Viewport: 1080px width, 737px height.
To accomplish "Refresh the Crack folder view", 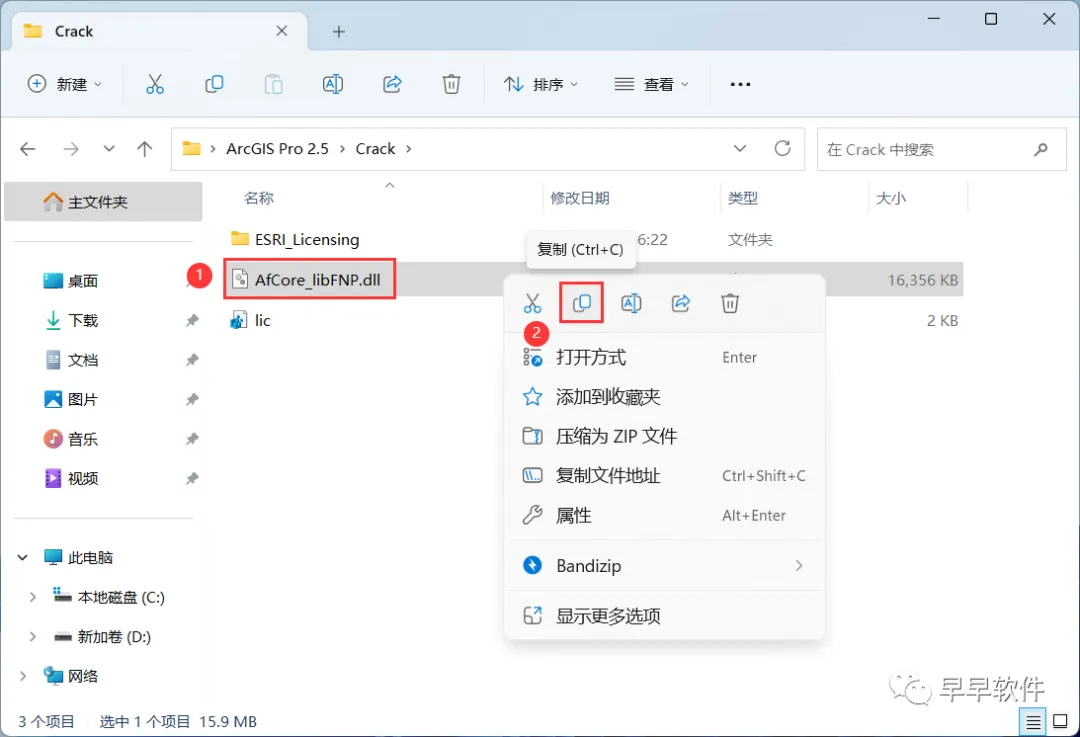I will pos(782,148).
